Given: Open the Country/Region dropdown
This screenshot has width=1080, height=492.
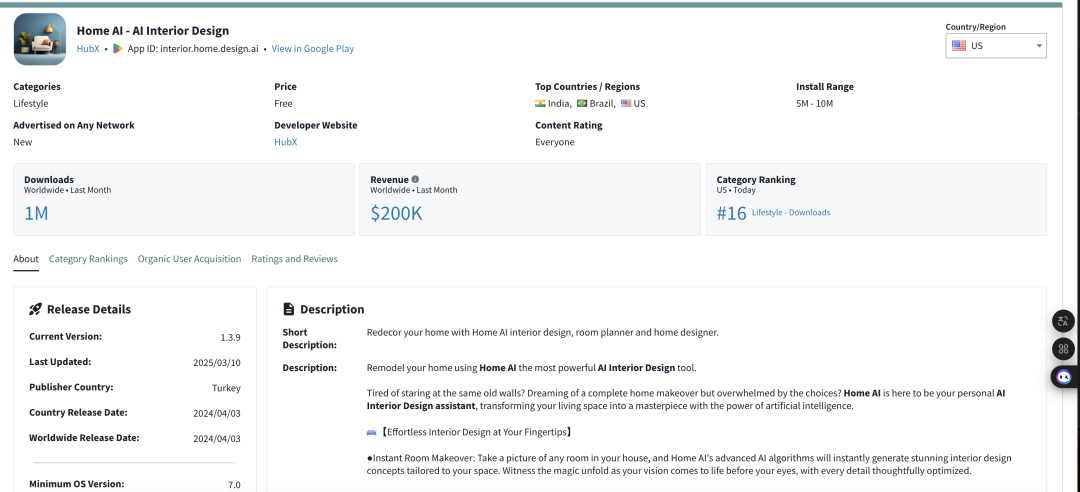Looking at the screenshot, I should tap(996, 46).
